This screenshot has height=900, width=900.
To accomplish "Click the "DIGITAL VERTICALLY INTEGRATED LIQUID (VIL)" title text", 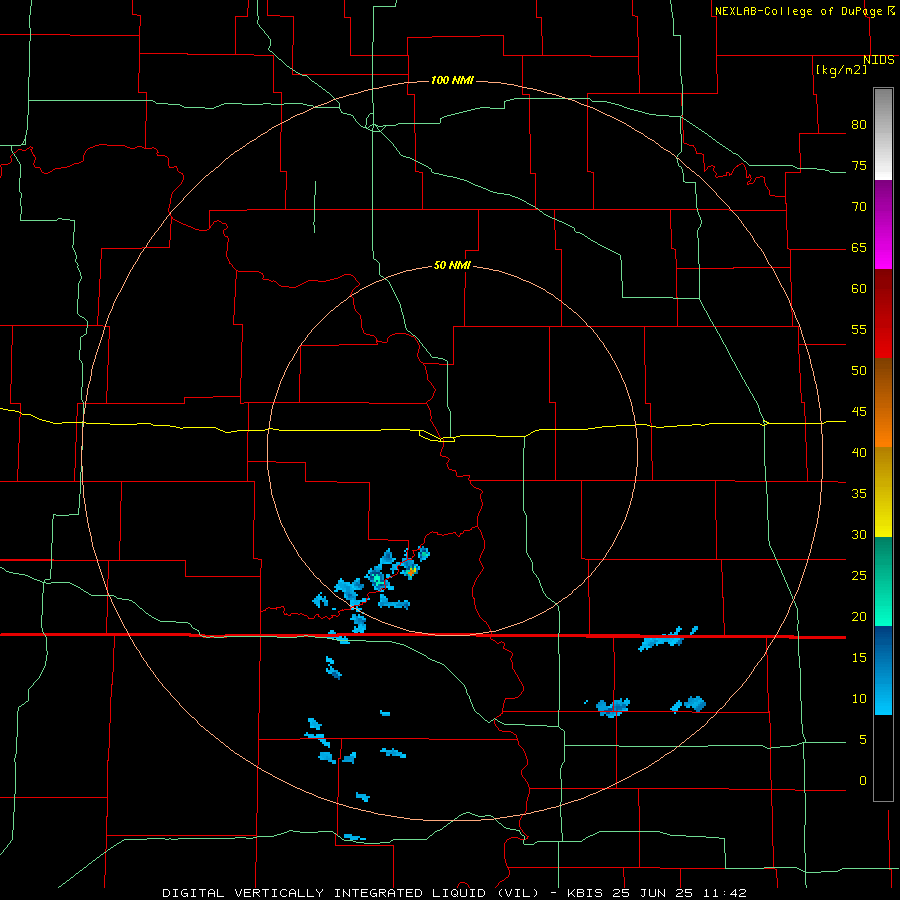I will 351,893.
